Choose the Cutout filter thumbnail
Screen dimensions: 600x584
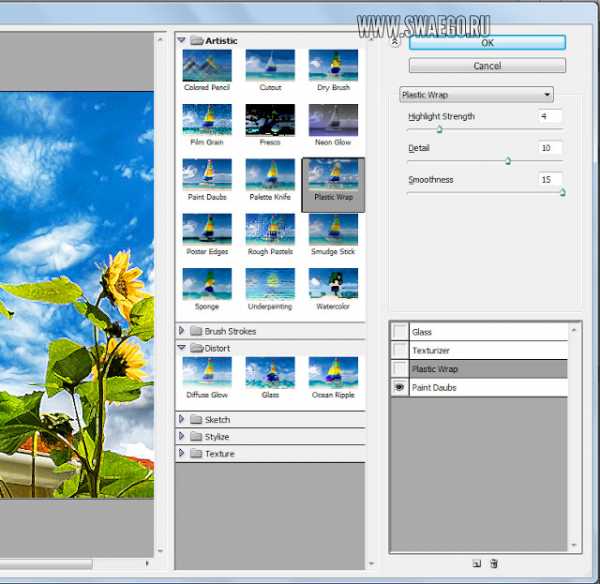coord(270,65)
